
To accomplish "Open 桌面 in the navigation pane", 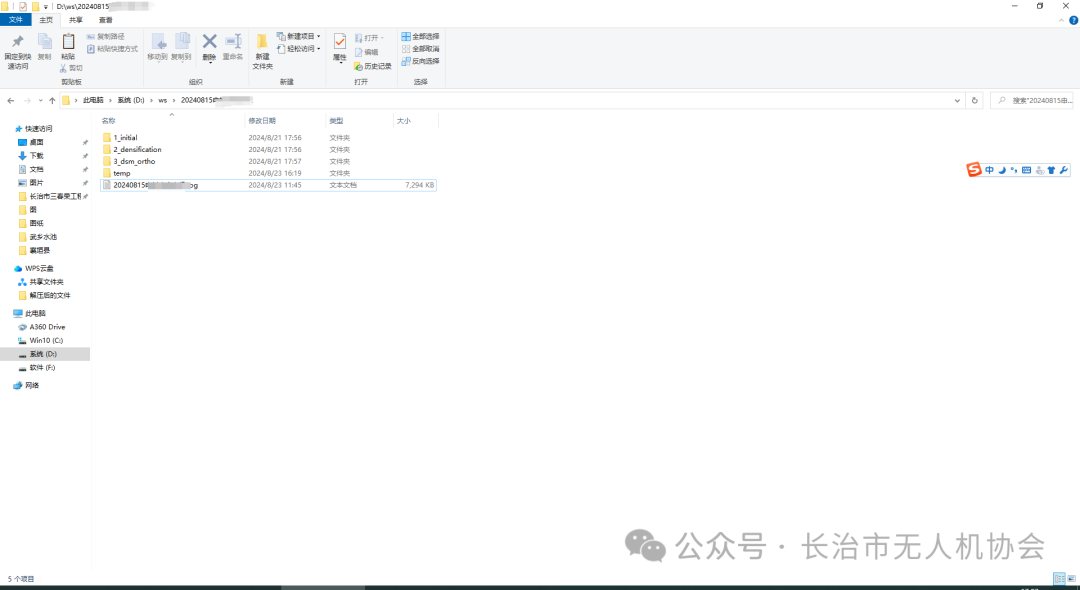I will pos(37,143).
